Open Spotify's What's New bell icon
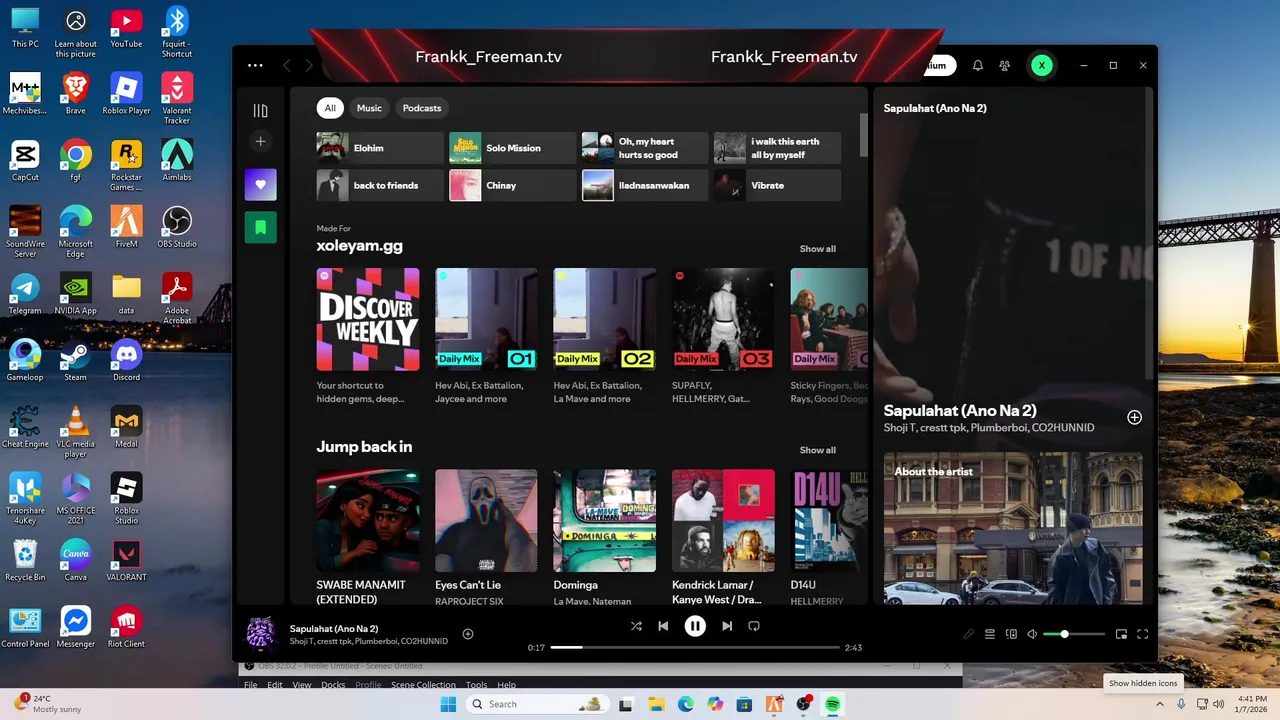This screenshot has height=720, width=1280. click(978, 66)
